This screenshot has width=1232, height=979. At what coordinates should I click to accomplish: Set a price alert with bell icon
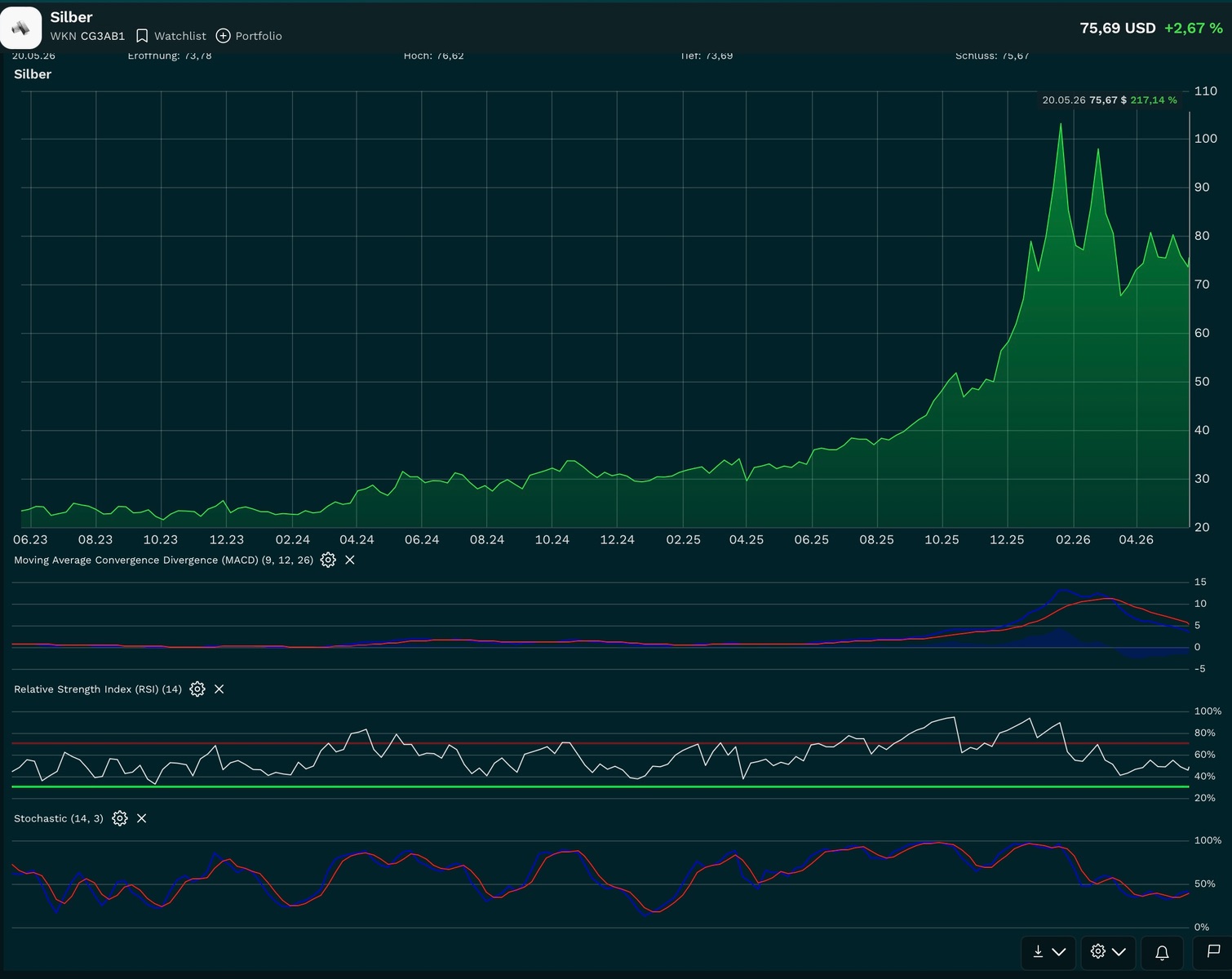coord(1162,952)
